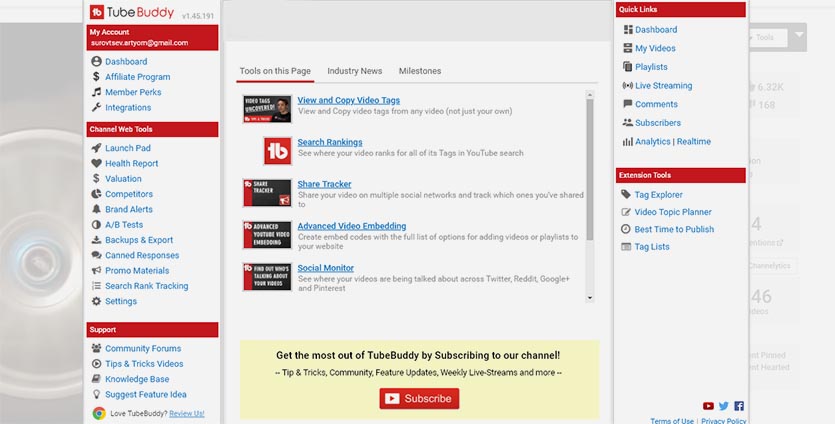Image resolution: width=835 pixels, height=424 pixels.
Task: Click the Suggest Feature Idea lightbulb icon
Action: [96, 394]
